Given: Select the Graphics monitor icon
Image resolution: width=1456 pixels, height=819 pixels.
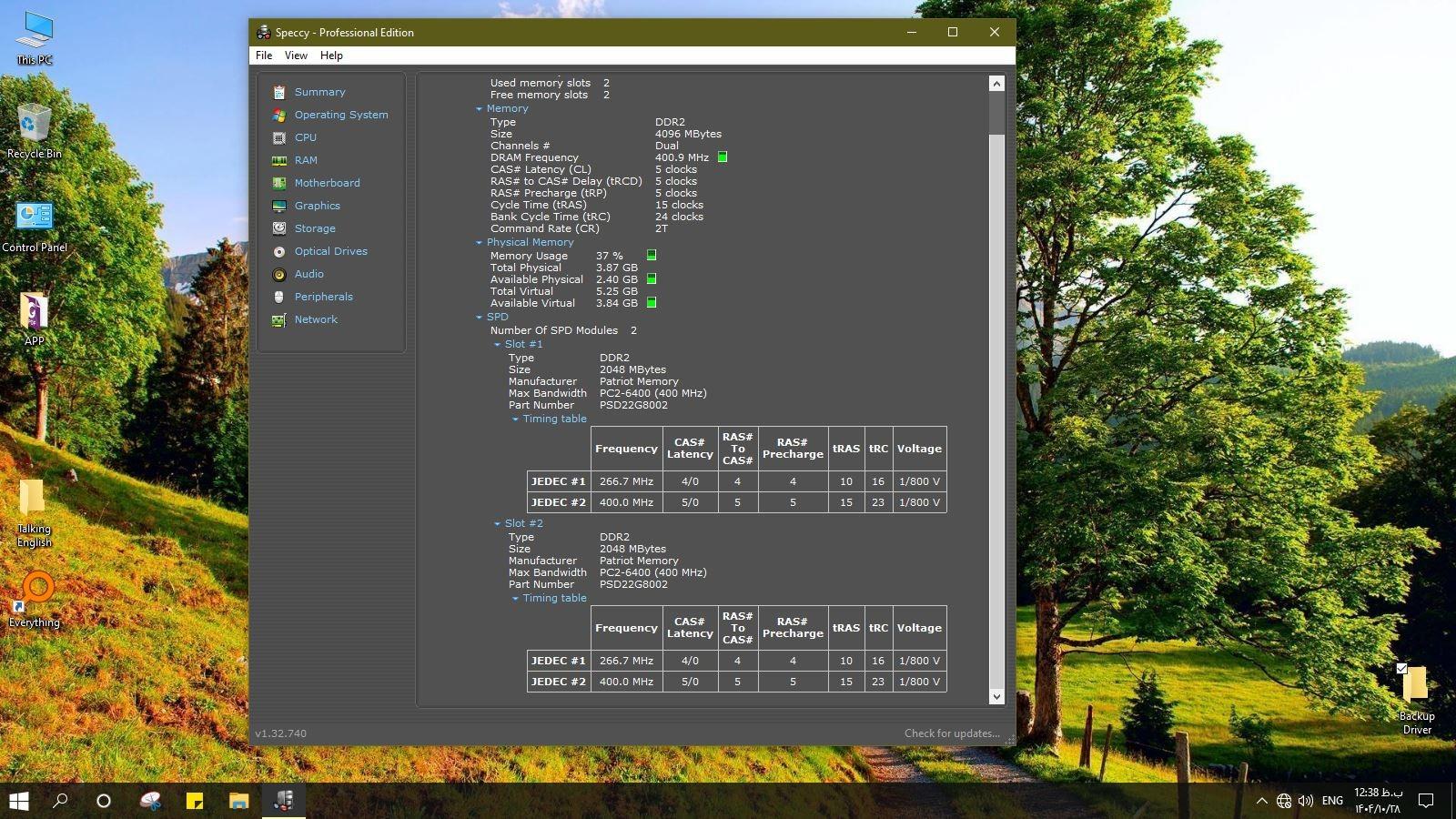Looking at the screenshot, I should coord(279,206).
